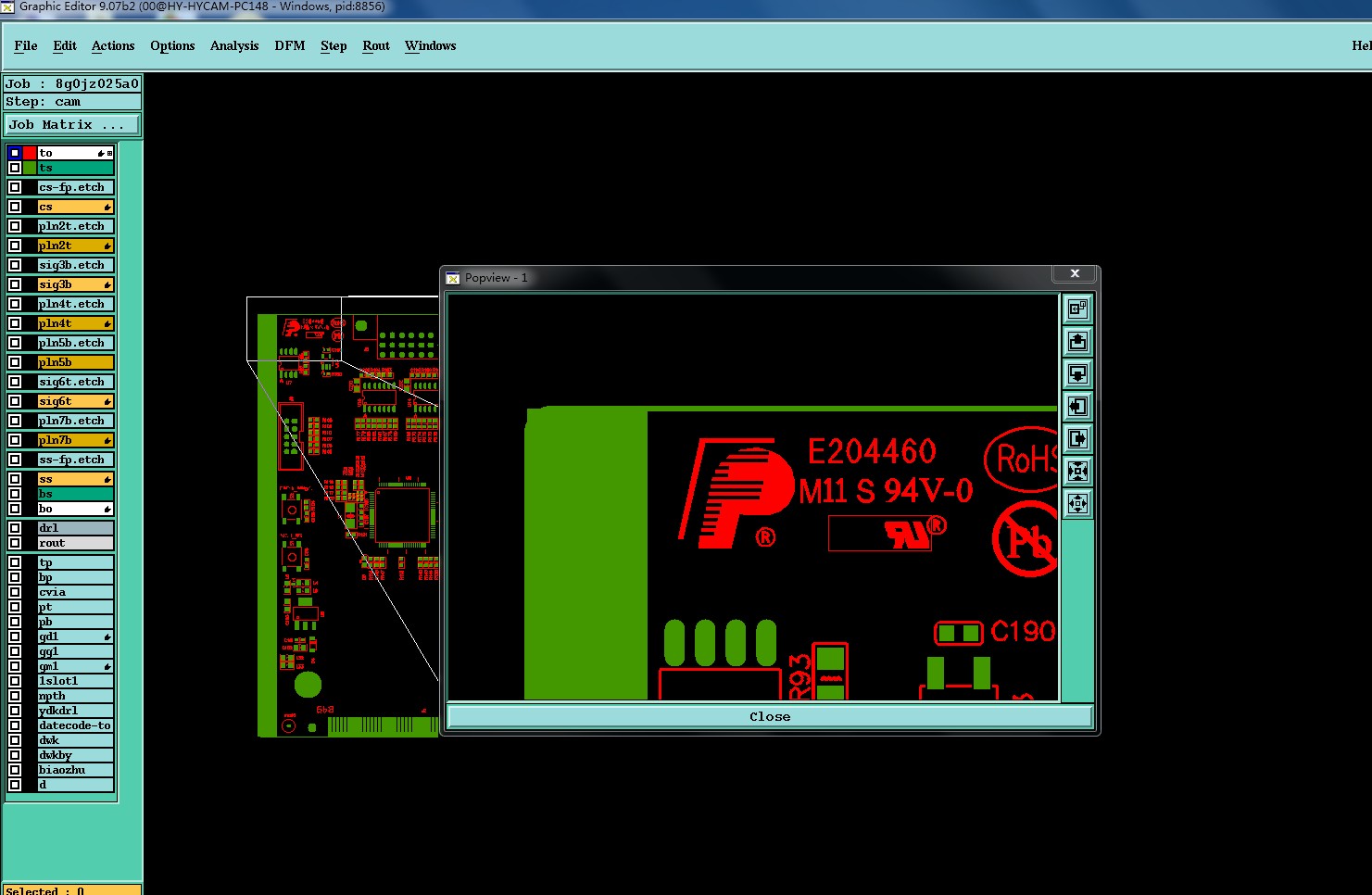The height and width of the screenshot is (895, 1372).
Task: Click the red color swatch of layer 'to'
Action: pyautogui.click(x=30, y=153)
